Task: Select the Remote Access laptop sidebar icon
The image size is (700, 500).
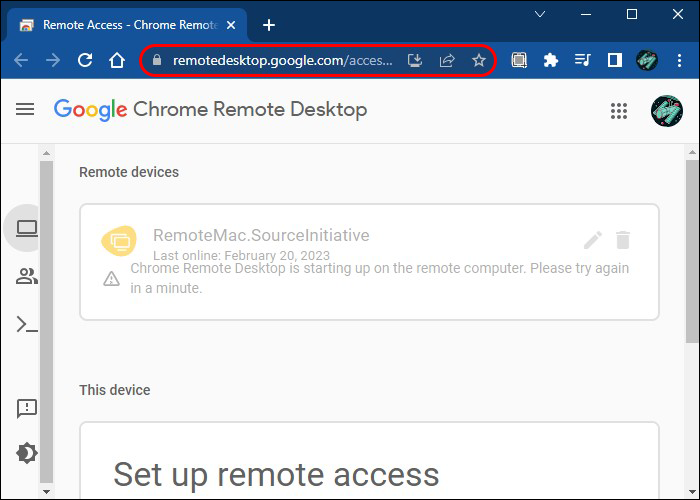Action: (x=27, y=229)
